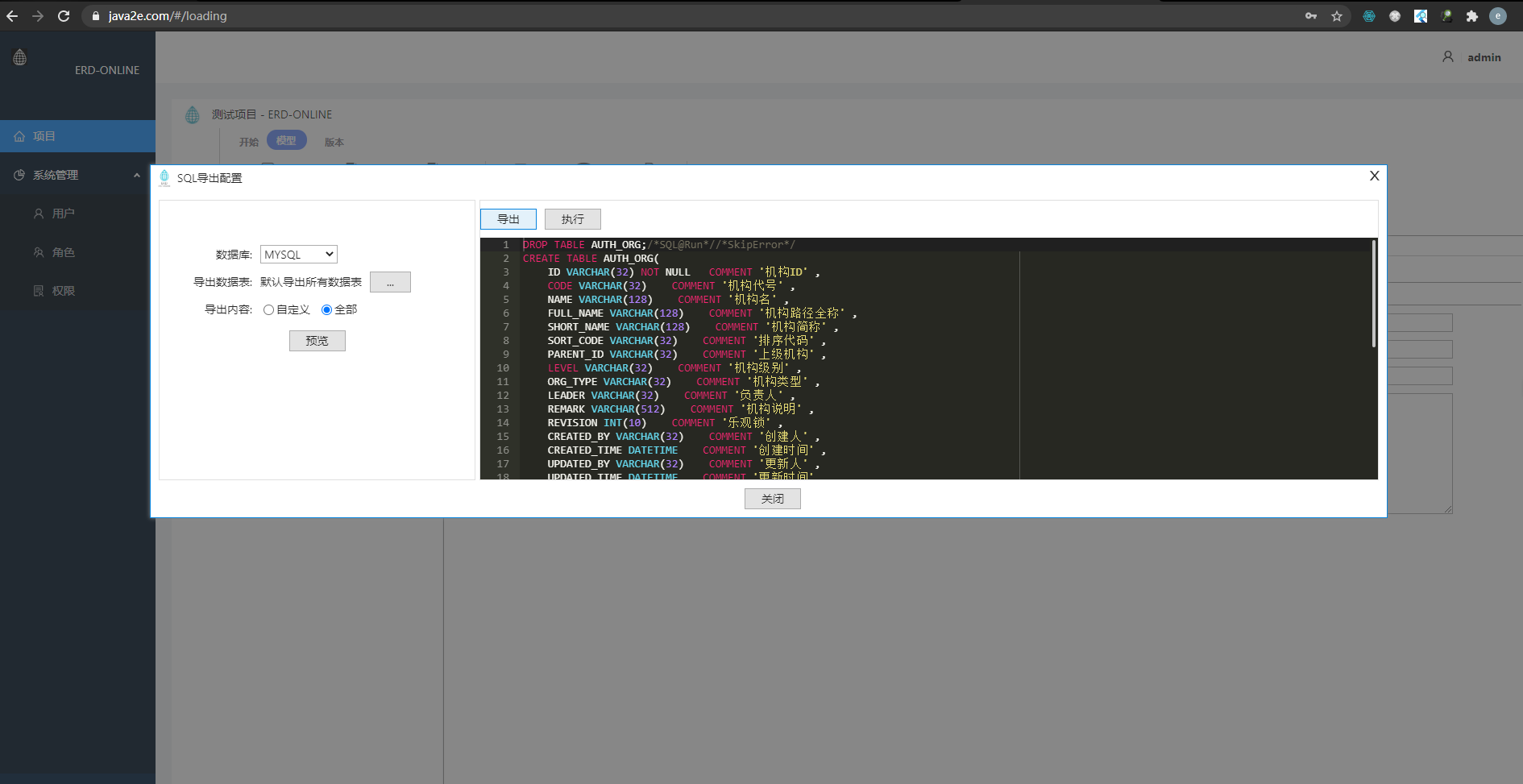Click the ERD-ONLINE sidebar title
This screenshot has width=1523, height=784.
pyautogui.click(x=107, y=70)
